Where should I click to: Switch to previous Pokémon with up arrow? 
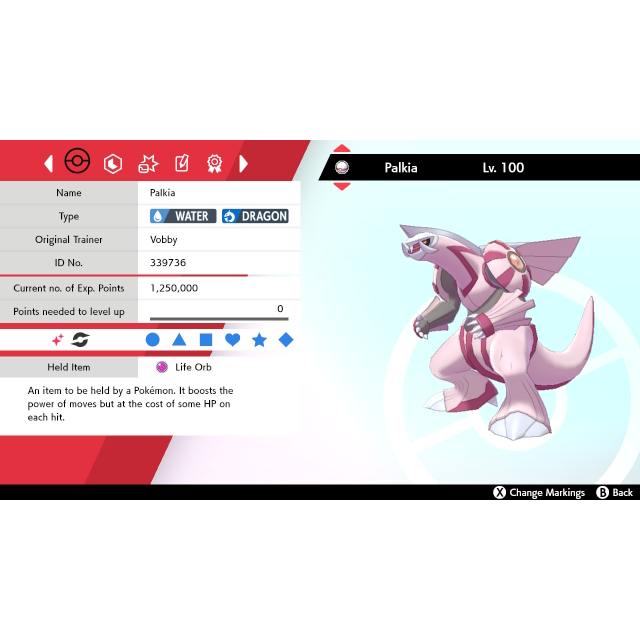point(342,148)
